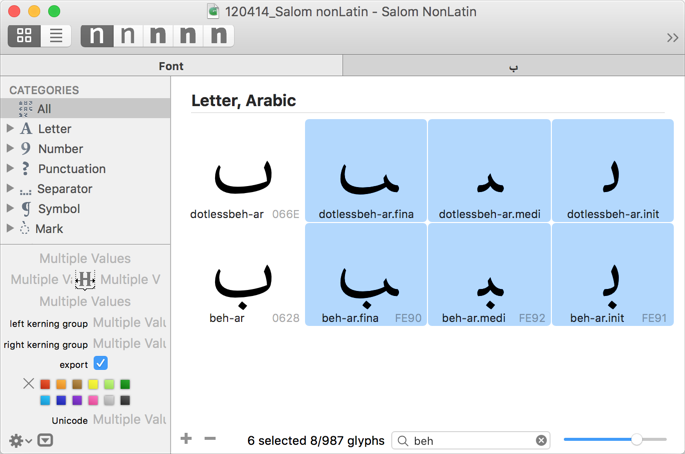Select the beh-ar glyph cell
The width and height of the screenshot is (685, 454).
(243, 276)
